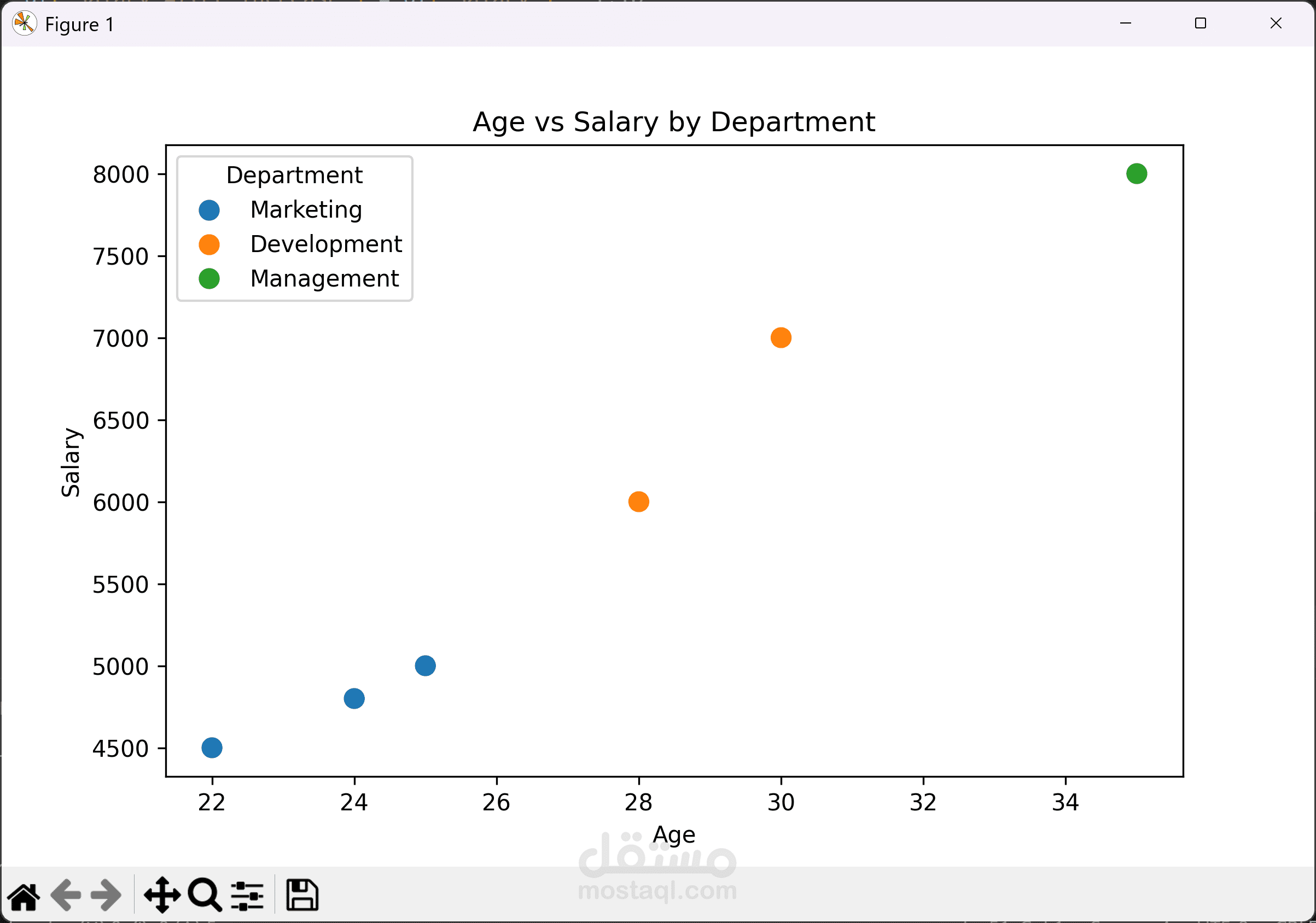Click the orange point at age 30
Image resolution: width=1316 pixels, height=923 pixels.
[x=781, y=338]
